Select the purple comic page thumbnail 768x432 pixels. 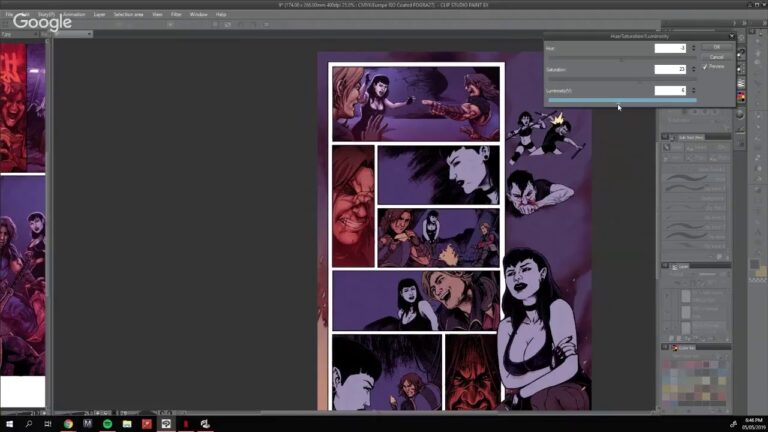(23, 276)
